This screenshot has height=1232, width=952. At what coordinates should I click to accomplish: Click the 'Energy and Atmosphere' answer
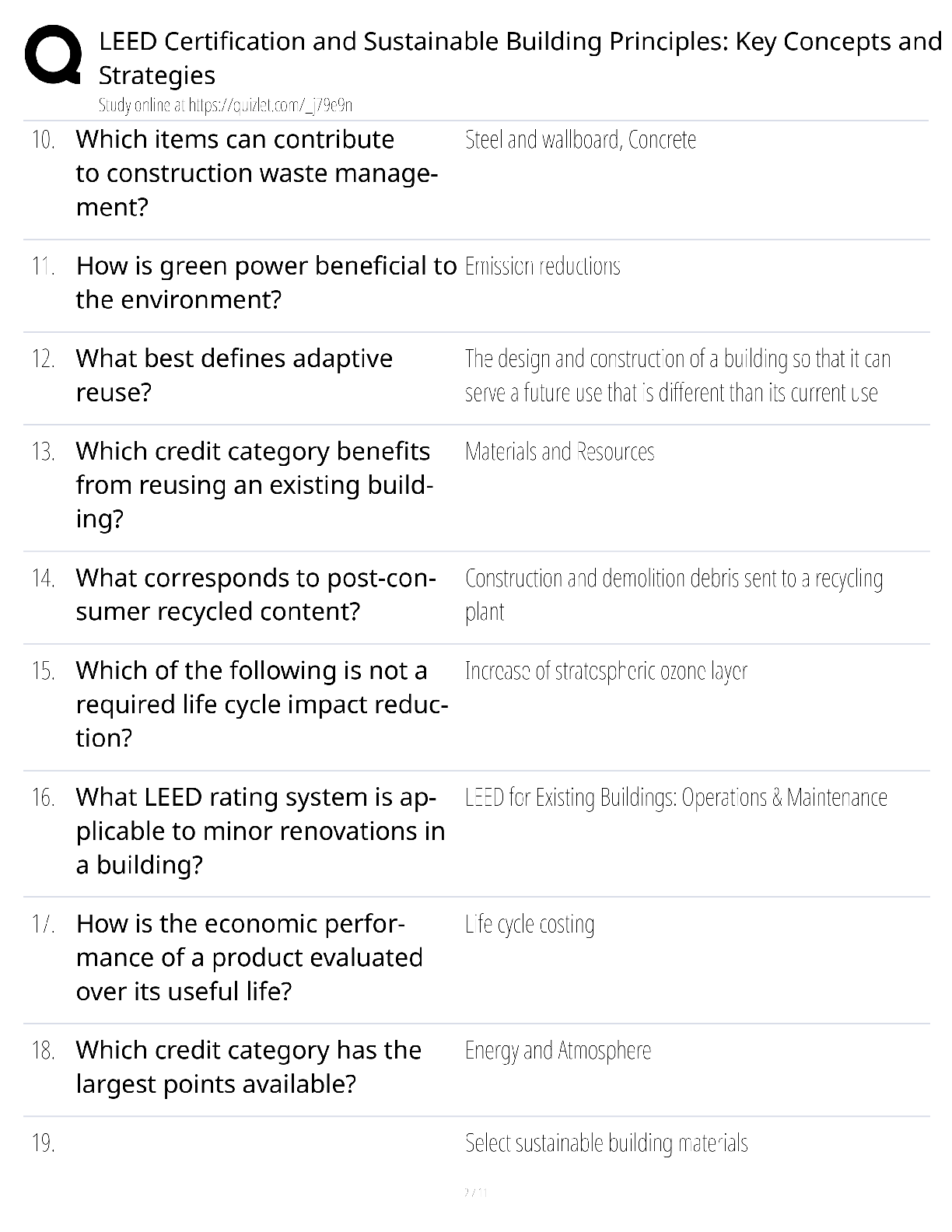click(558, 1051)
